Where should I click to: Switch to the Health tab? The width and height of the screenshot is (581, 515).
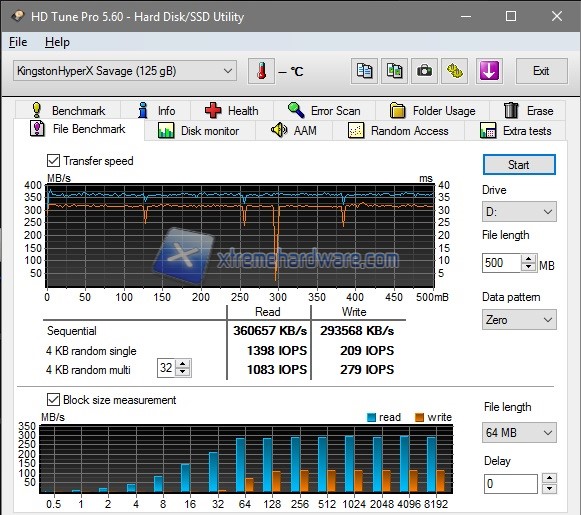tap(232, 110)
